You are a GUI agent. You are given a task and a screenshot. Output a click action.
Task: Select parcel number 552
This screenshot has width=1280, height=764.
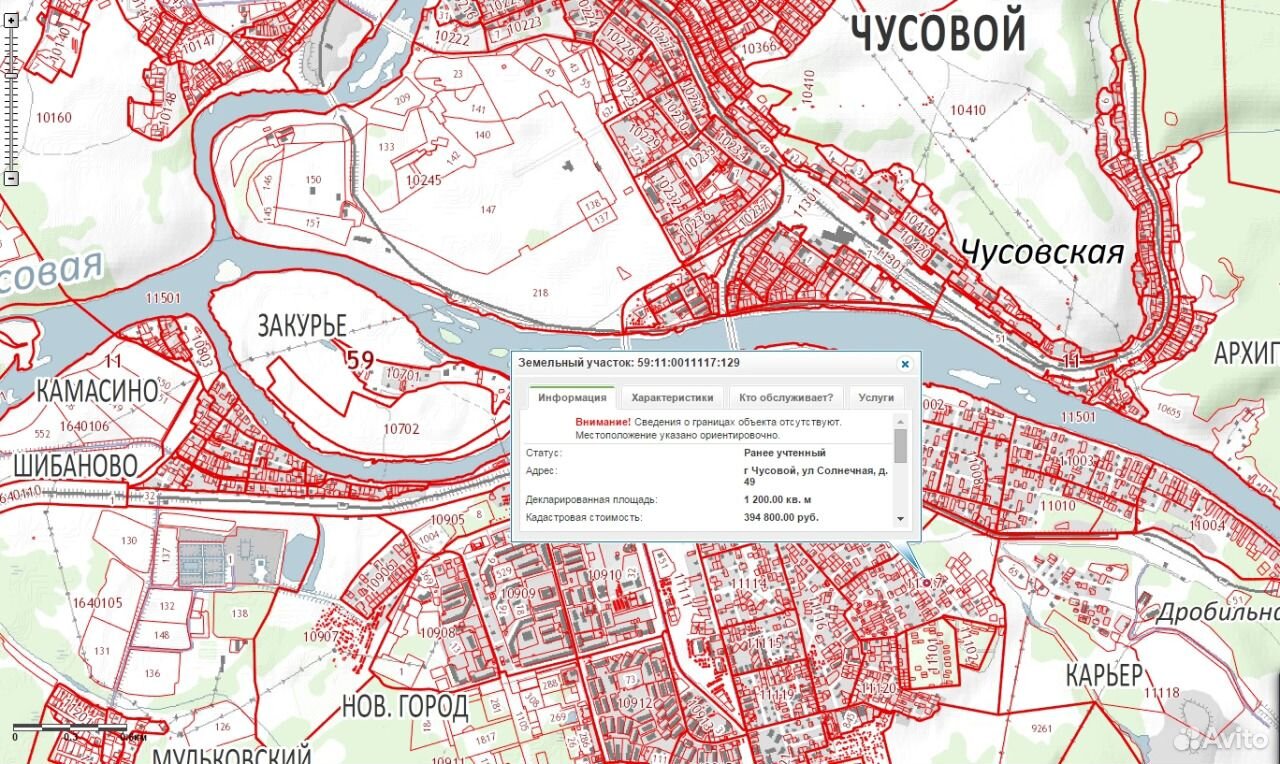42,434
